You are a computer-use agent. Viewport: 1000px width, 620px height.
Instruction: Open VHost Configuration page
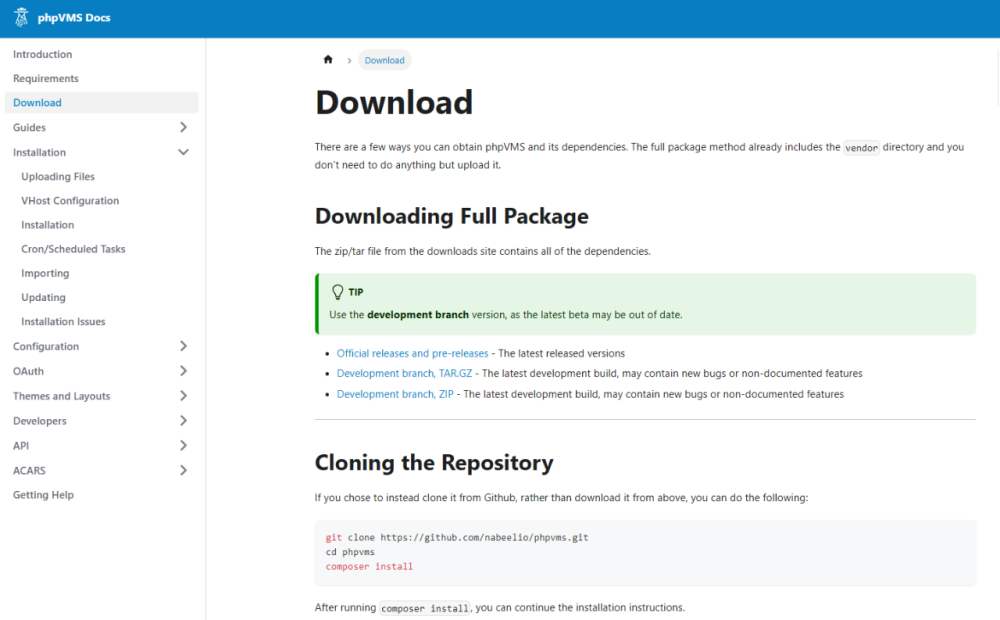tap(70, 201)
